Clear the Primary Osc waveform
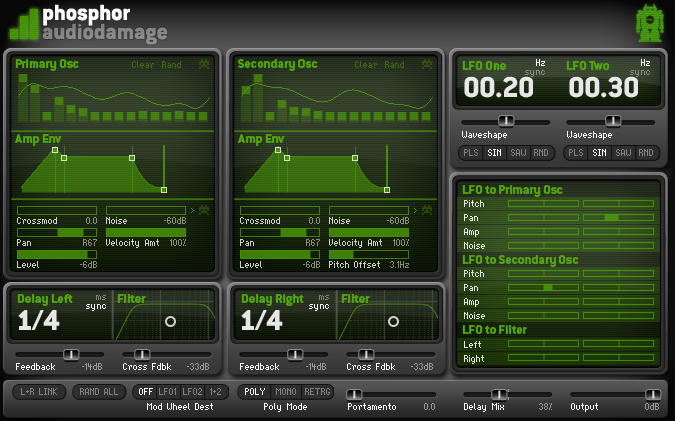The height and width of the screenshot is (421, 675). click(x=143, y=66)
